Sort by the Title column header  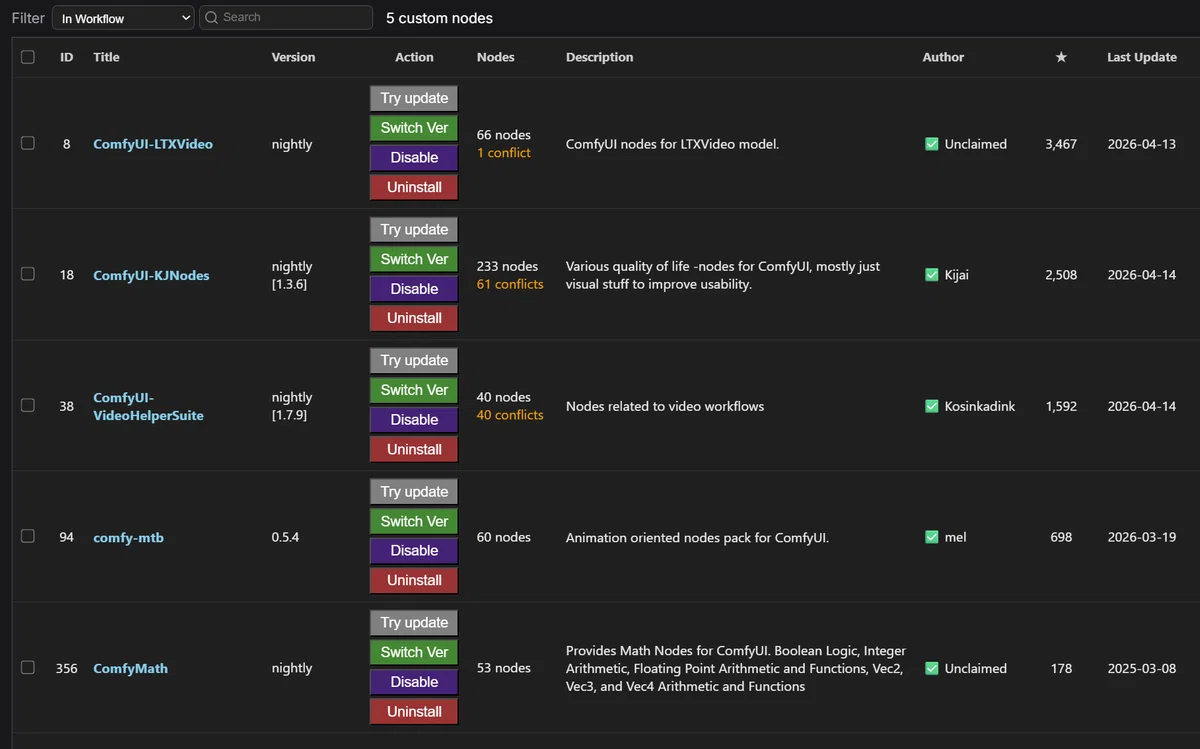(x=106, y=57)
